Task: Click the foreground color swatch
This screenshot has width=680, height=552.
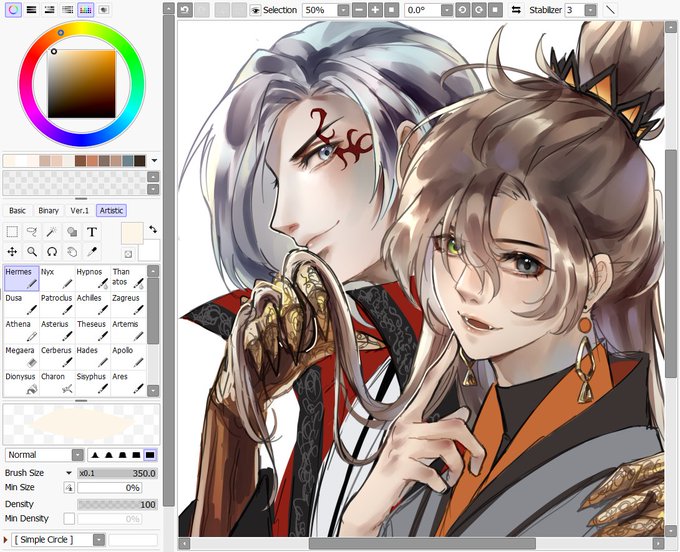Action: [x=132, y=234]
